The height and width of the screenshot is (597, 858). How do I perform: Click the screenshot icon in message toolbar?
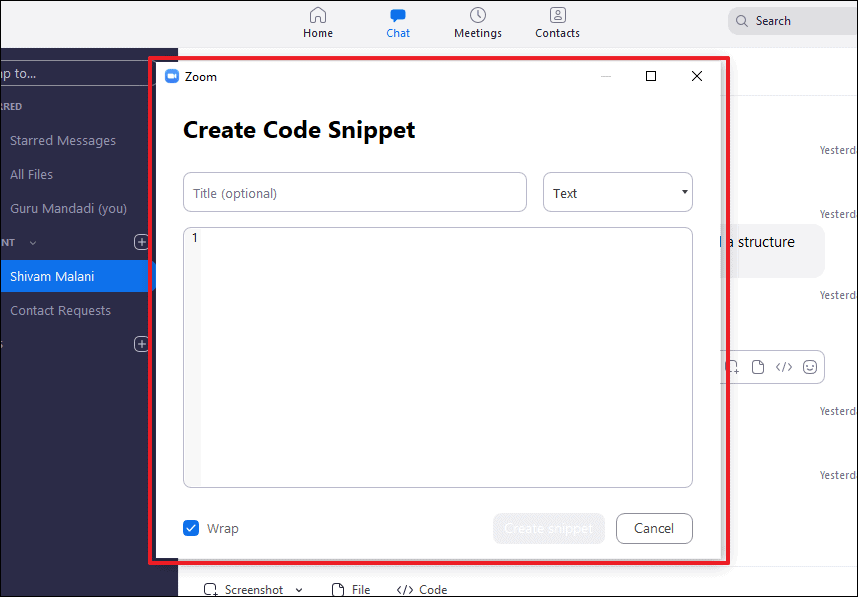(732, 367)
